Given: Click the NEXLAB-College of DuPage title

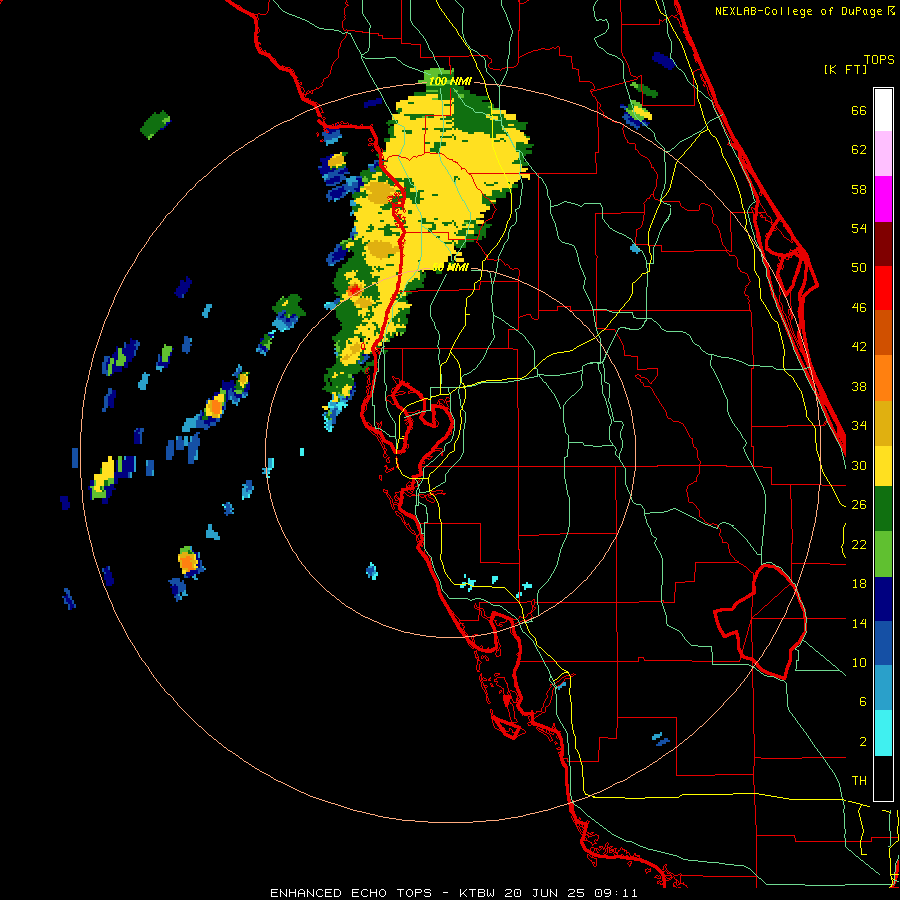Looking at the screenshot, I should (798, 11).
